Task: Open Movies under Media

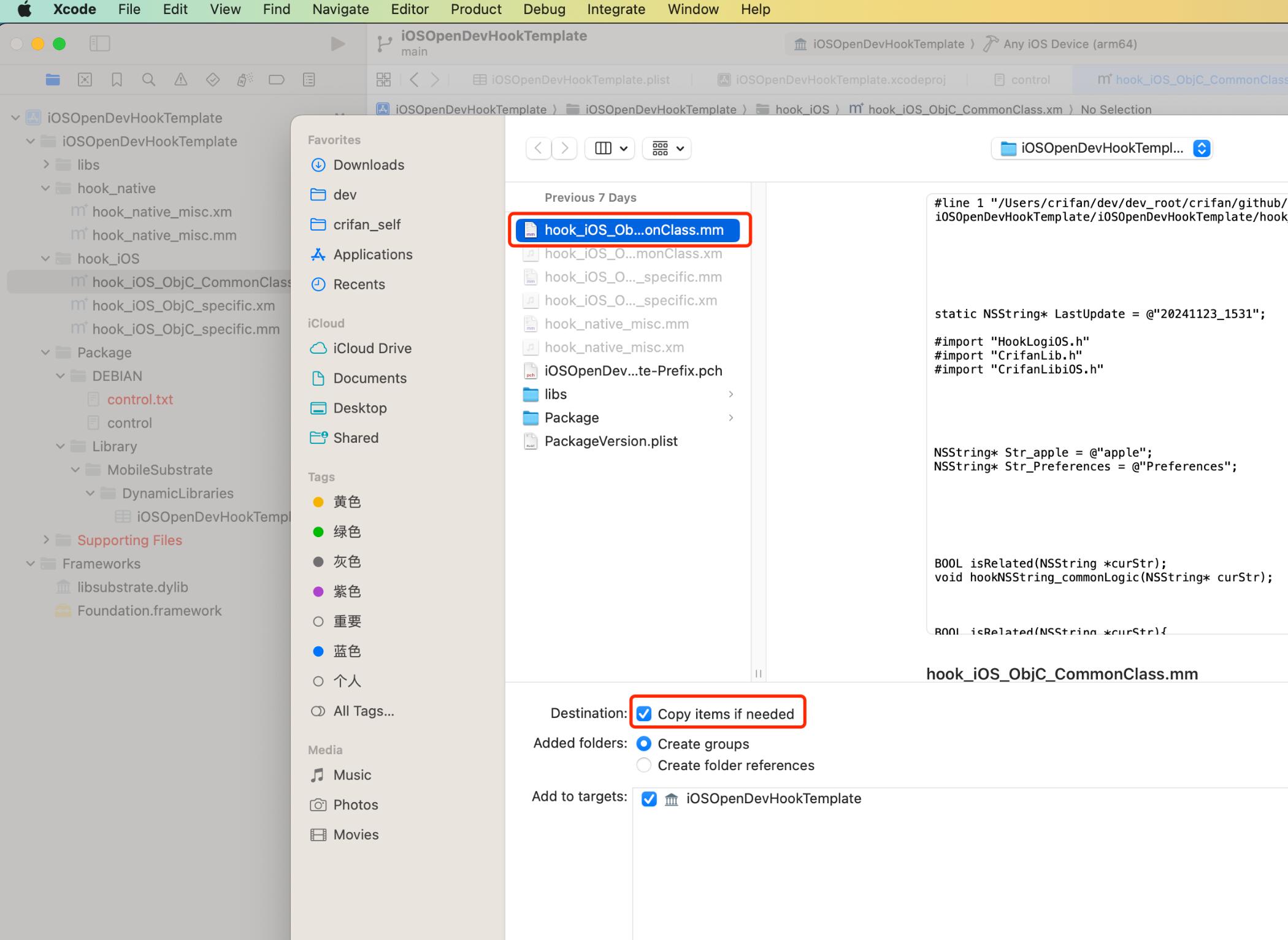Action: coord(356,835)
